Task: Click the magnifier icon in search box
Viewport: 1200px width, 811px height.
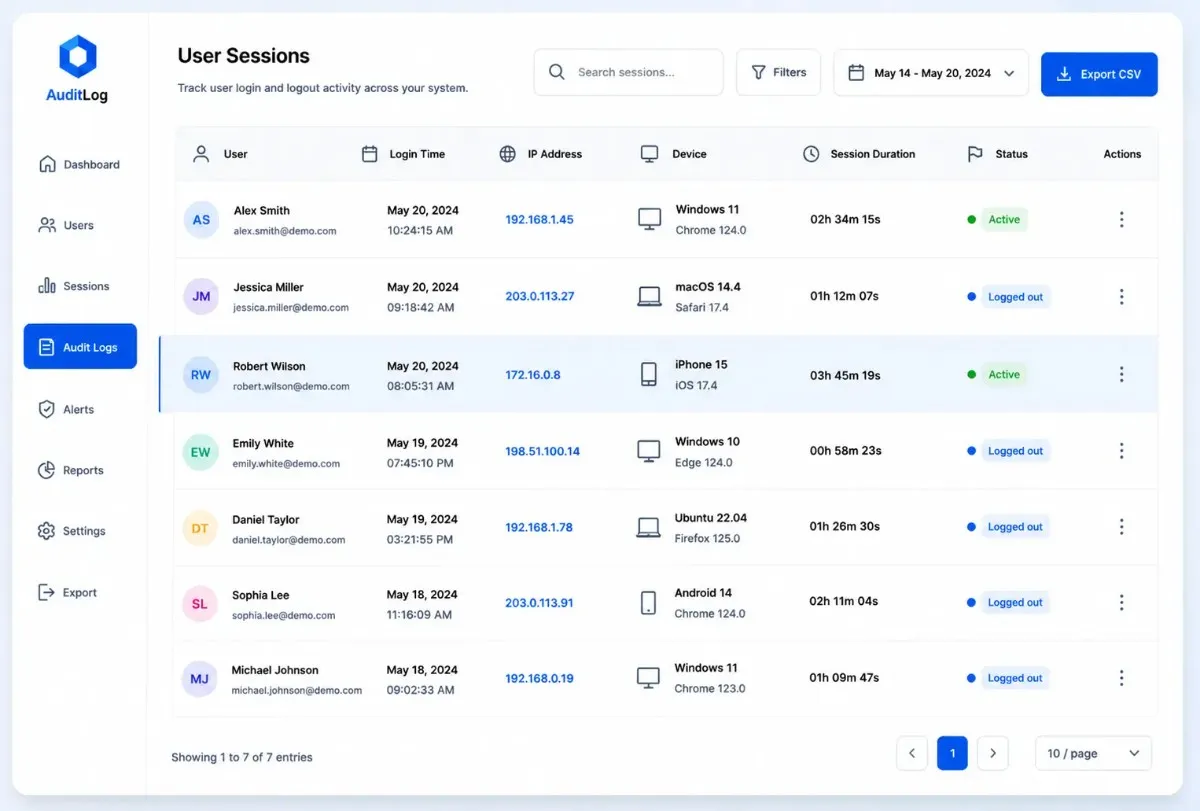Action: (556, 72)
